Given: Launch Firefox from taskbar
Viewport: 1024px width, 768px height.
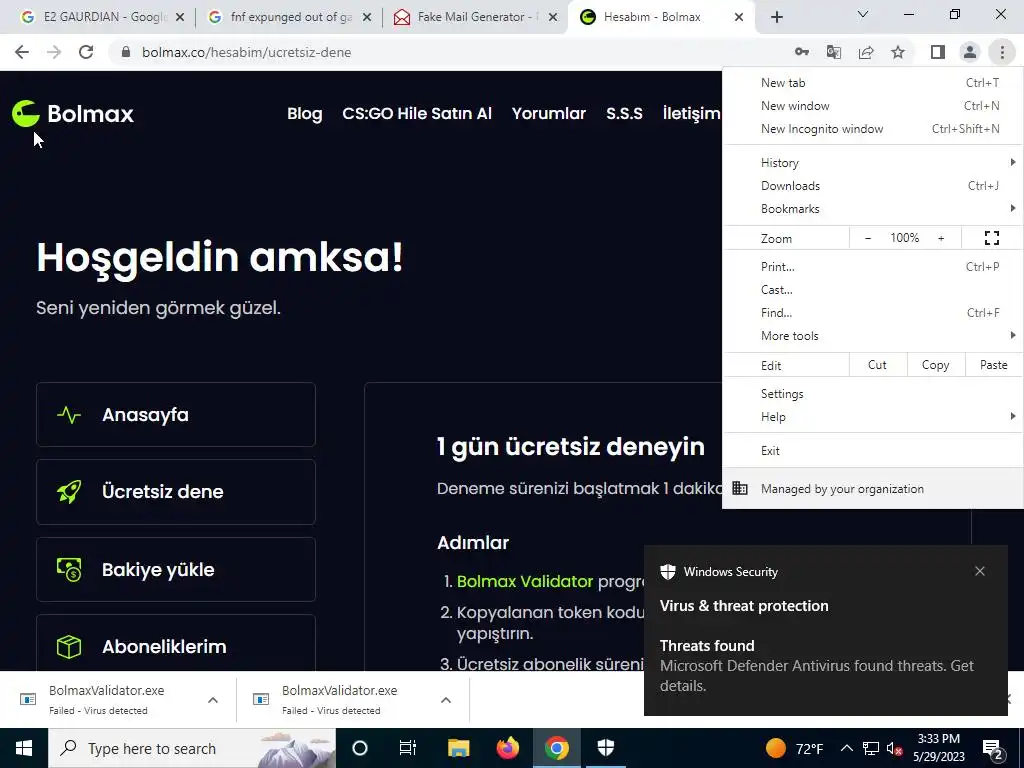Looking at the screenshot, I should [507, 748].
